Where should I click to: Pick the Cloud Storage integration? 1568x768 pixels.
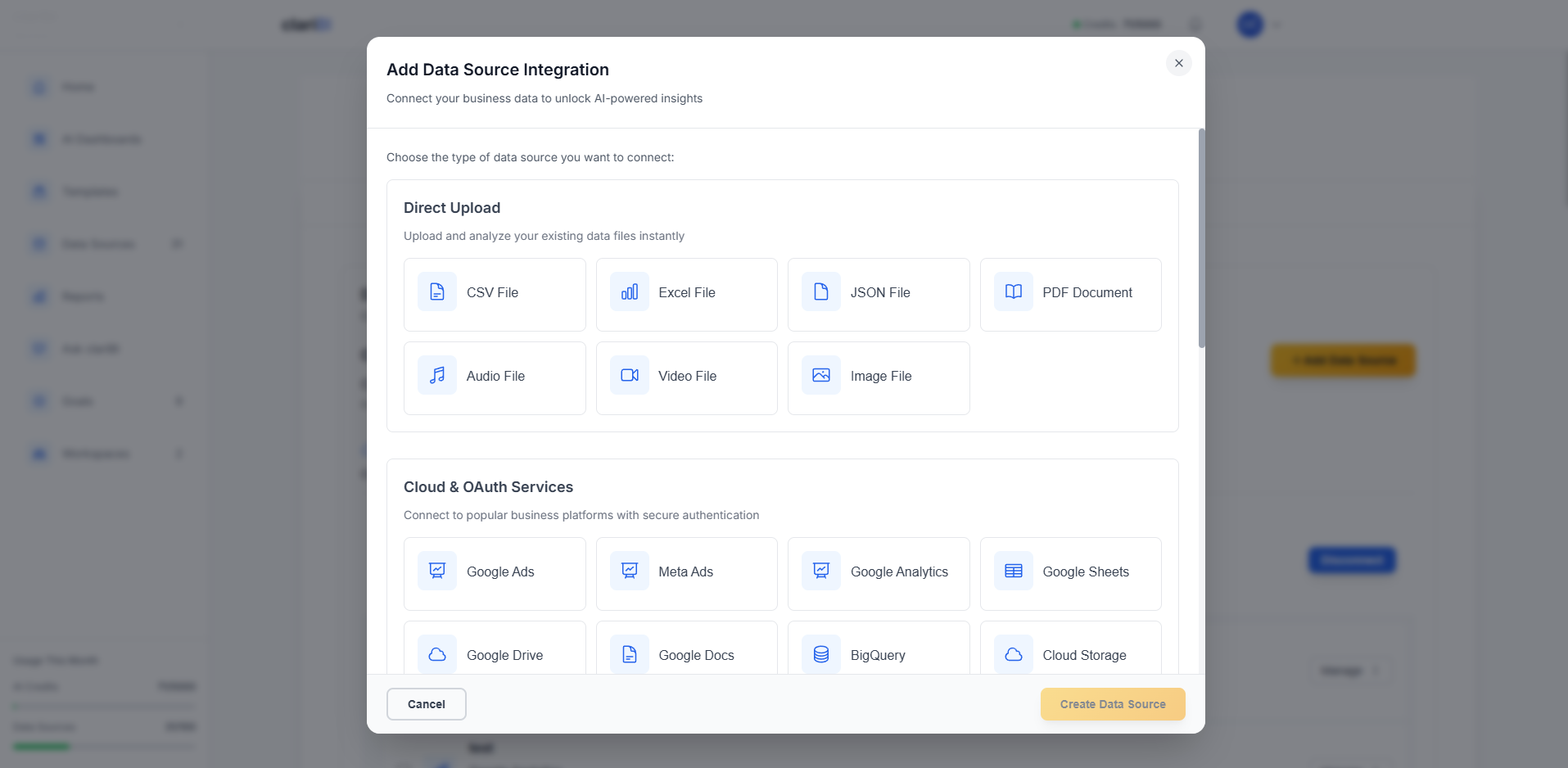coord(1070,654)
